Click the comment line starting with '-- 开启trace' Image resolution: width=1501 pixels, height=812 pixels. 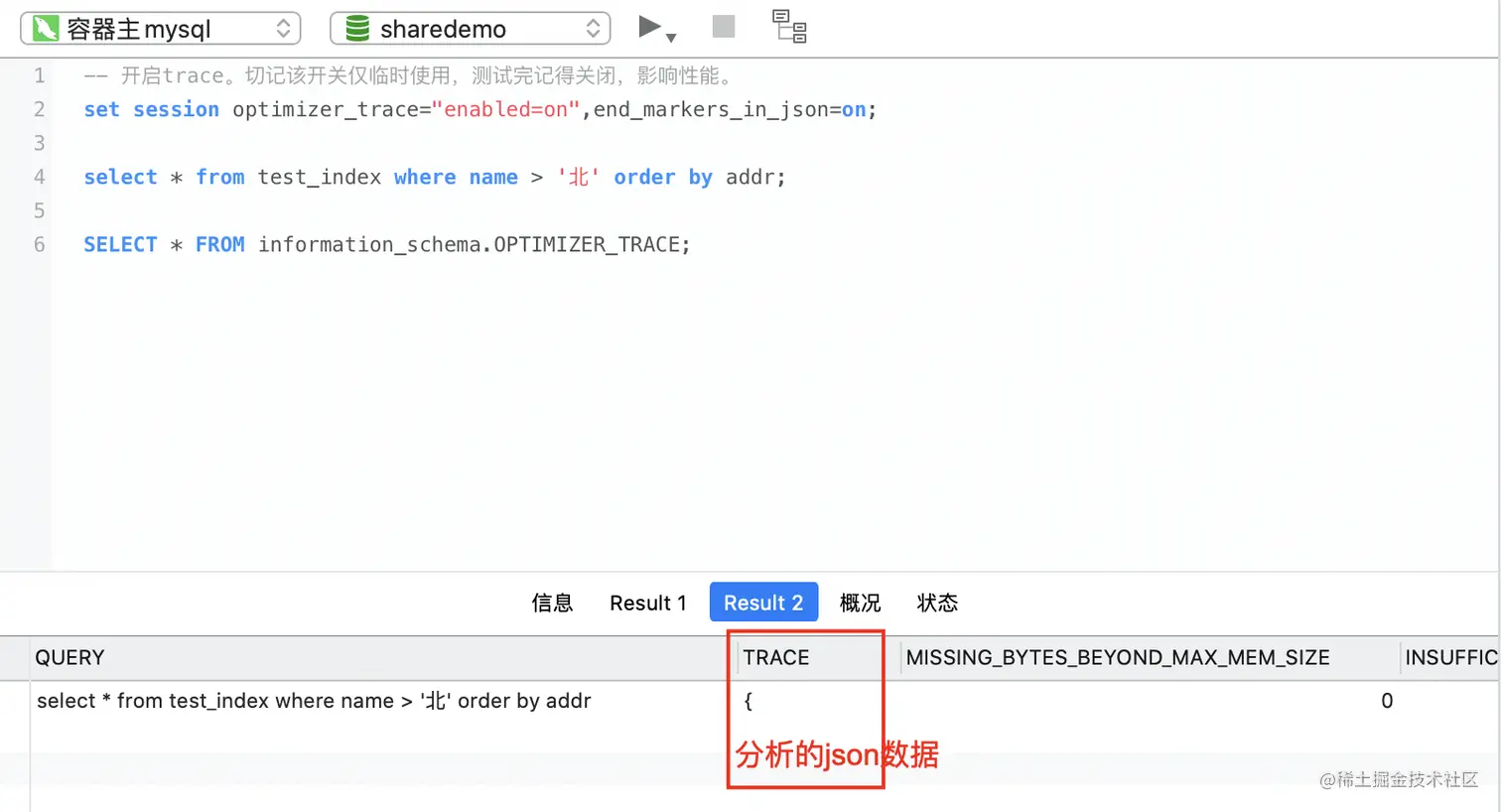(x=408, y=75)
